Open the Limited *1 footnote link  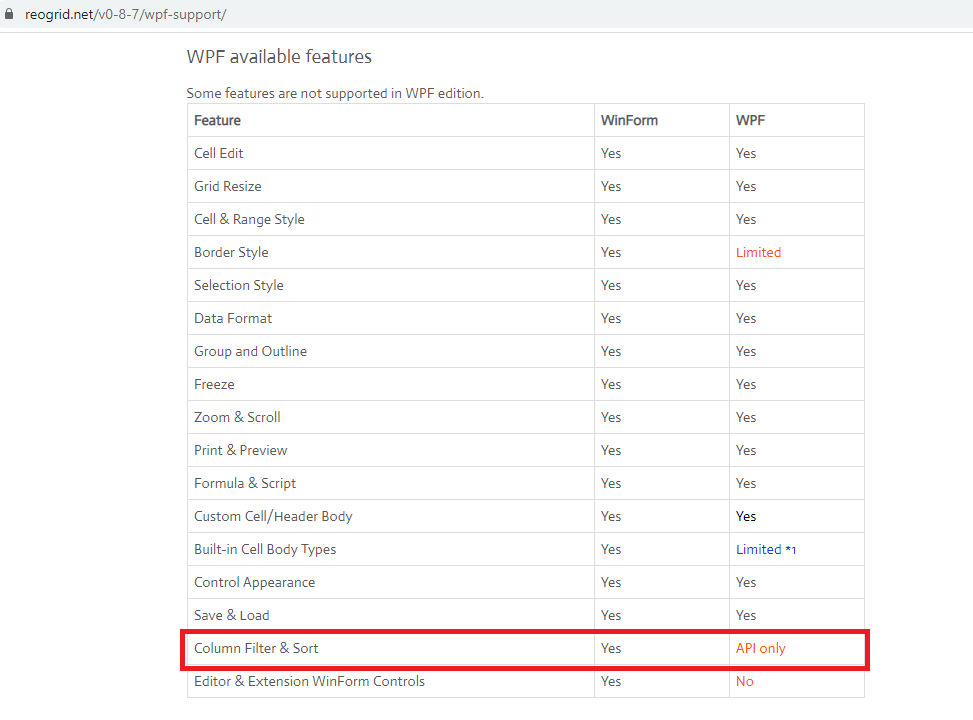pos(765,549)
